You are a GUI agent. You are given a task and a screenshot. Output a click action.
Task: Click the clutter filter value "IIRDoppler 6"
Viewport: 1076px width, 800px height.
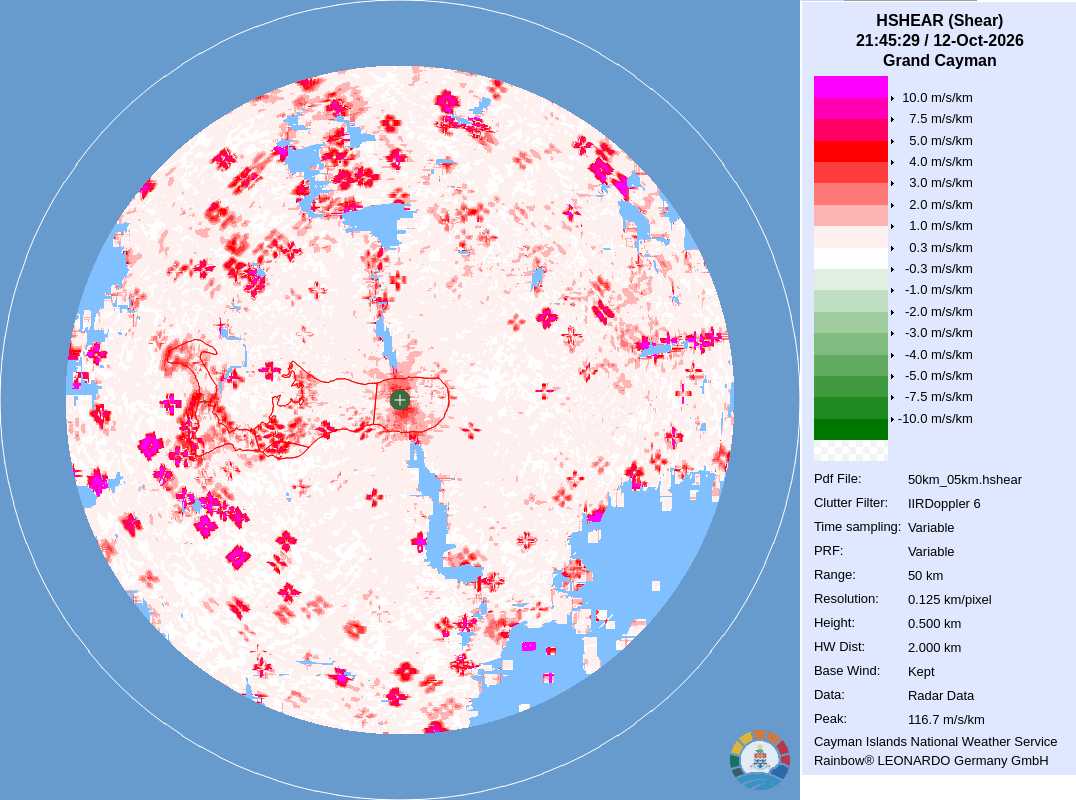point(944,504)
